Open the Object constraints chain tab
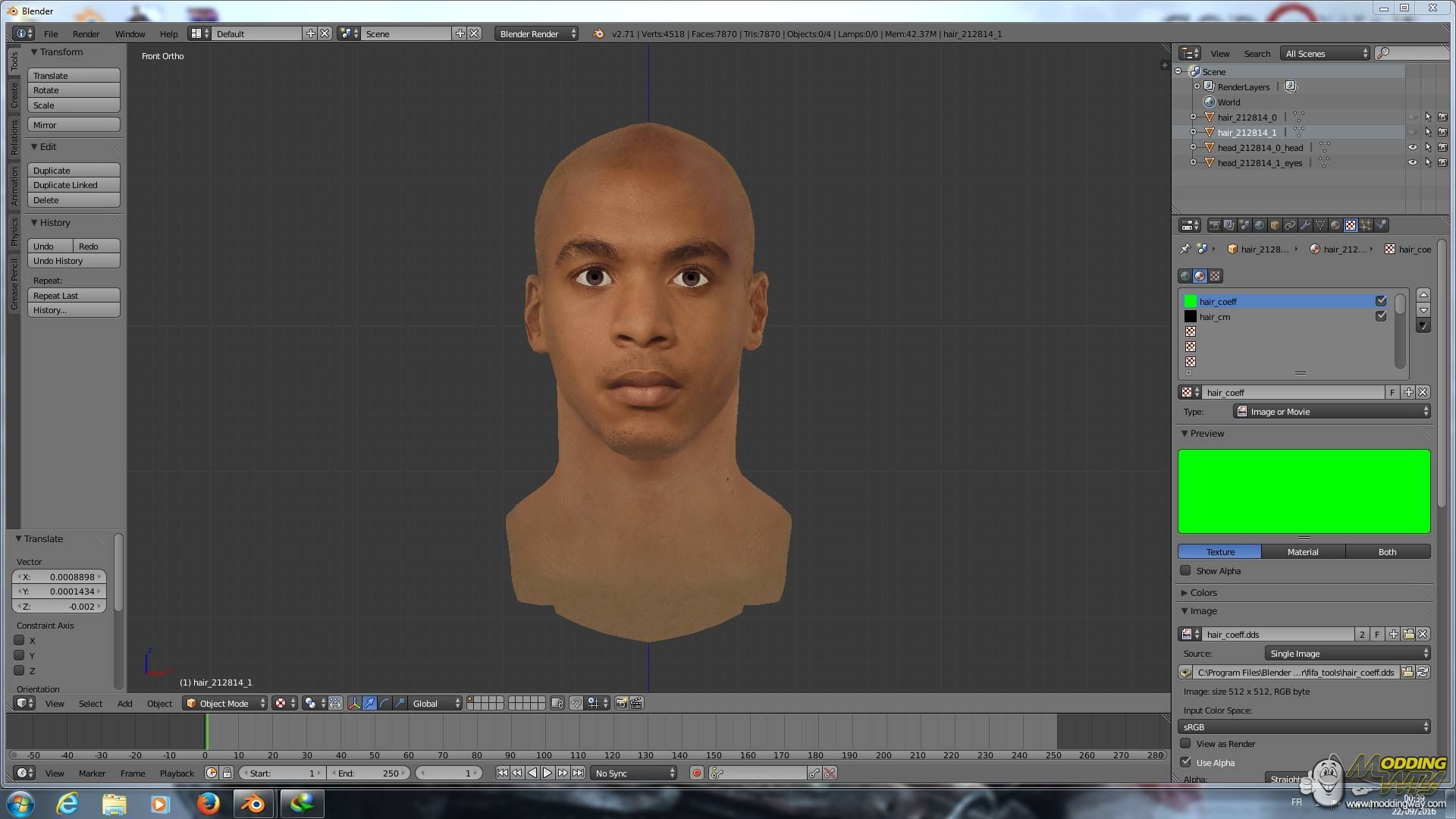 [1290, 225]
